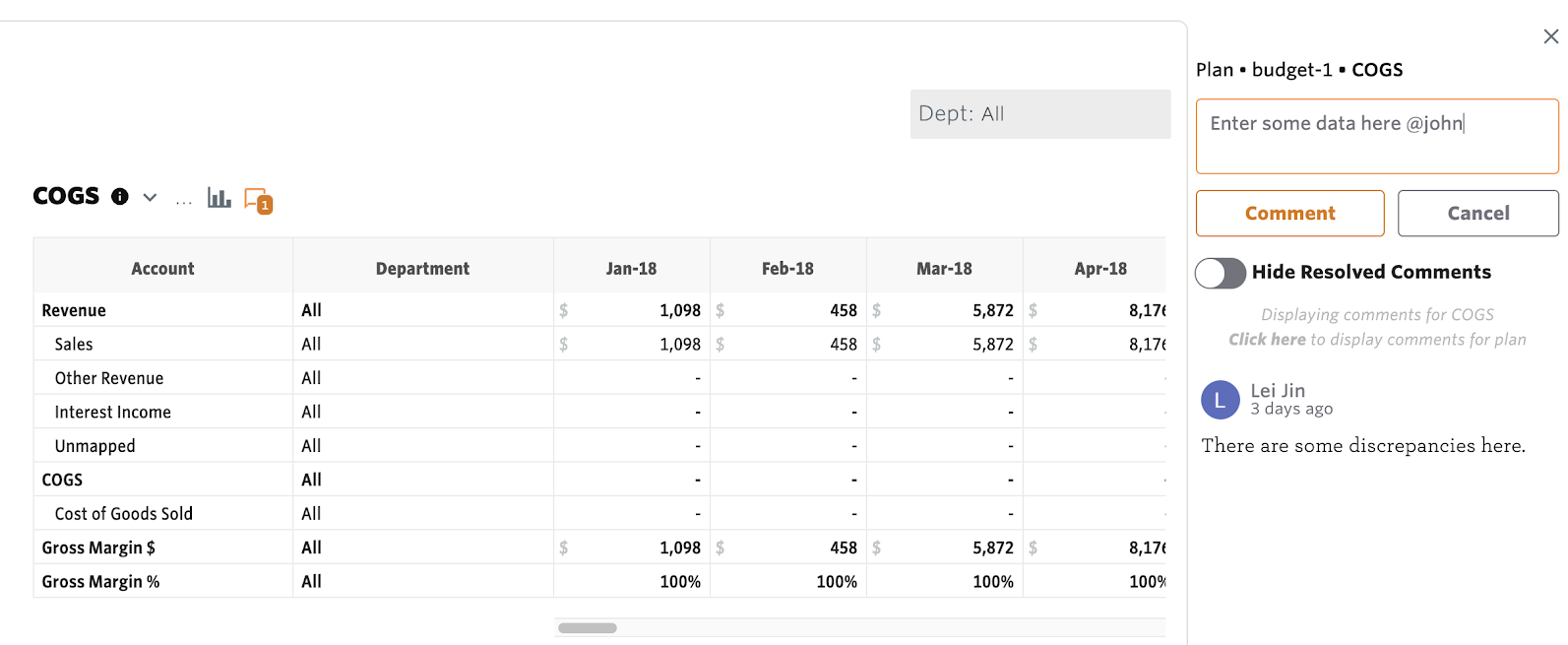Expand the COGS title dropdown chevron
Image resolution: width=1568 pixels, height=645 pixels.
[x=150, y=197]
